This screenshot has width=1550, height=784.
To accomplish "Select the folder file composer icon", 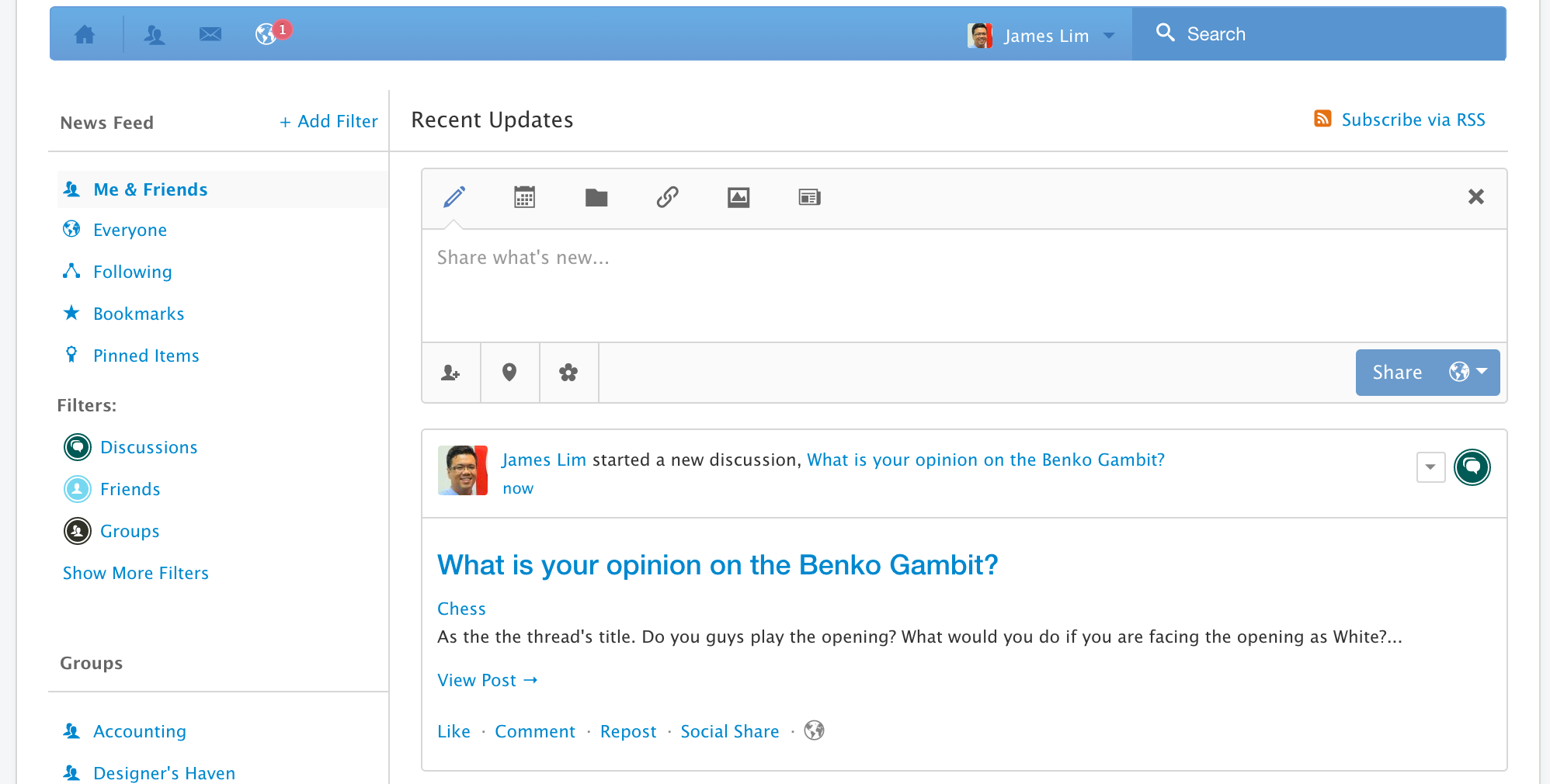I will point(596,198).
